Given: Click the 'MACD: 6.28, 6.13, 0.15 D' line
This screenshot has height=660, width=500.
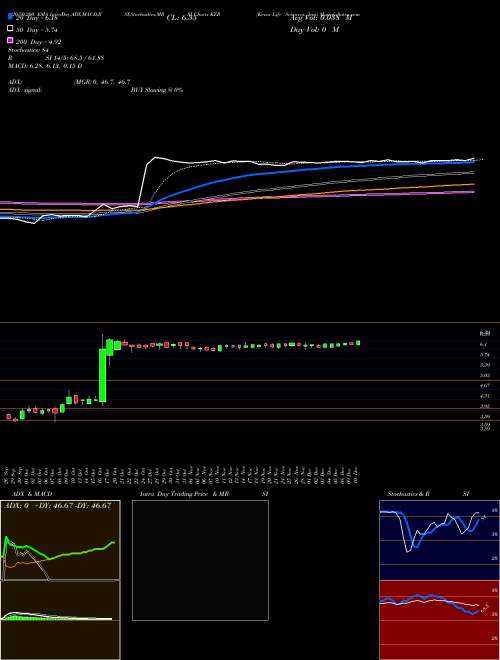Looking at the screenshot, I should [x=45, y=66].
